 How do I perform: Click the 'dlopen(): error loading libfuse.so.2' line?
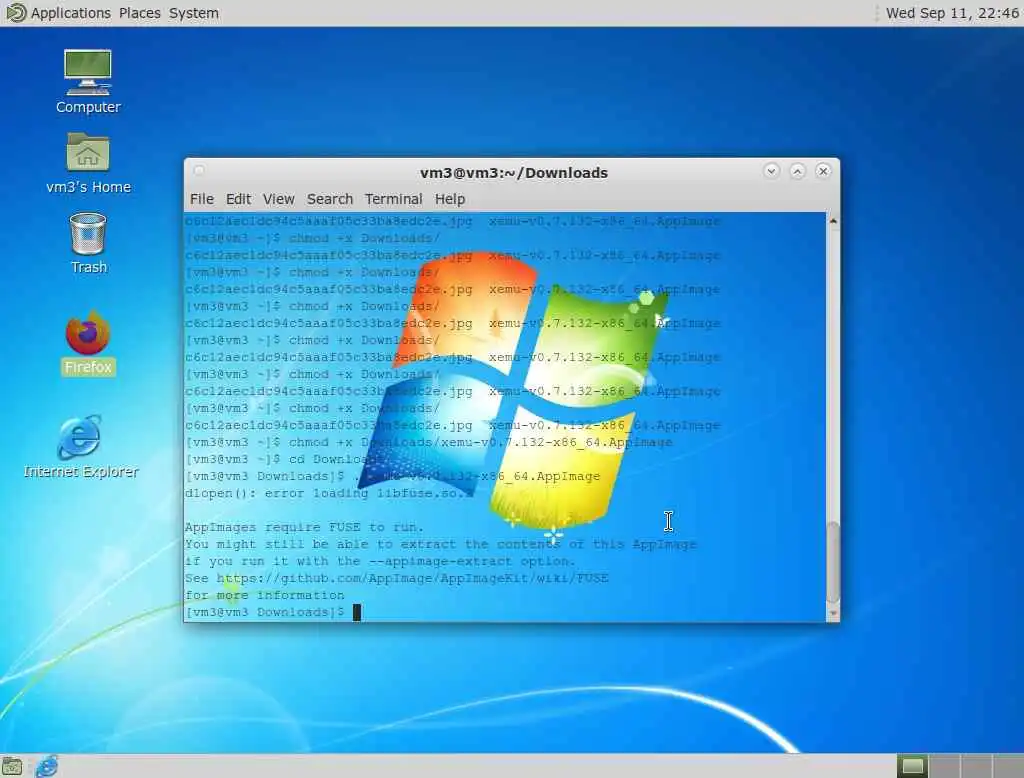[x=328, y=493]
